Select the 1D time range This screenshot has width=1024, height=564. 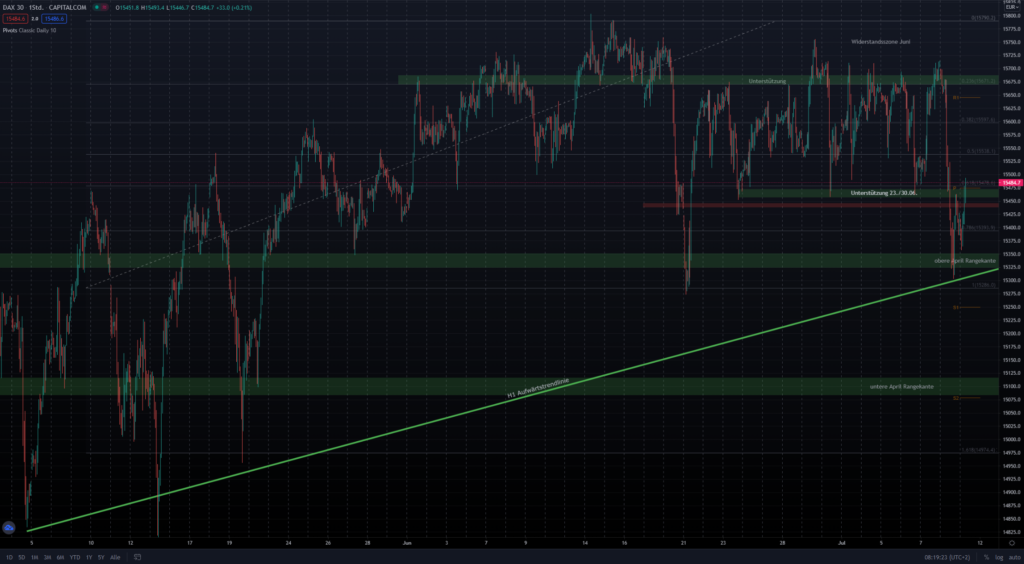pyautogui.click(x=10, y=556)
